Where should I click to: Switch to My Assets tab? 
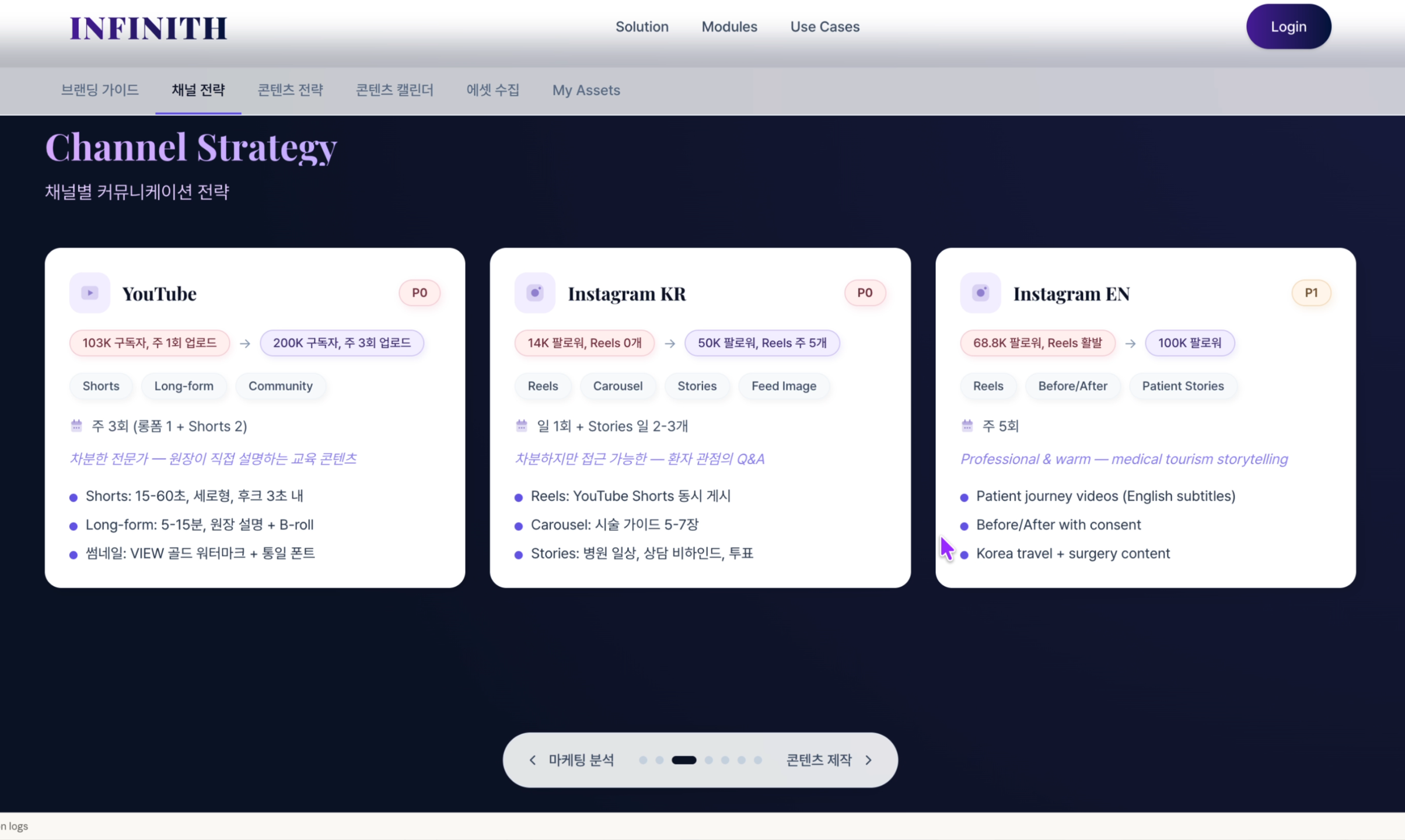pyautogui.click(x=586, y=90)
